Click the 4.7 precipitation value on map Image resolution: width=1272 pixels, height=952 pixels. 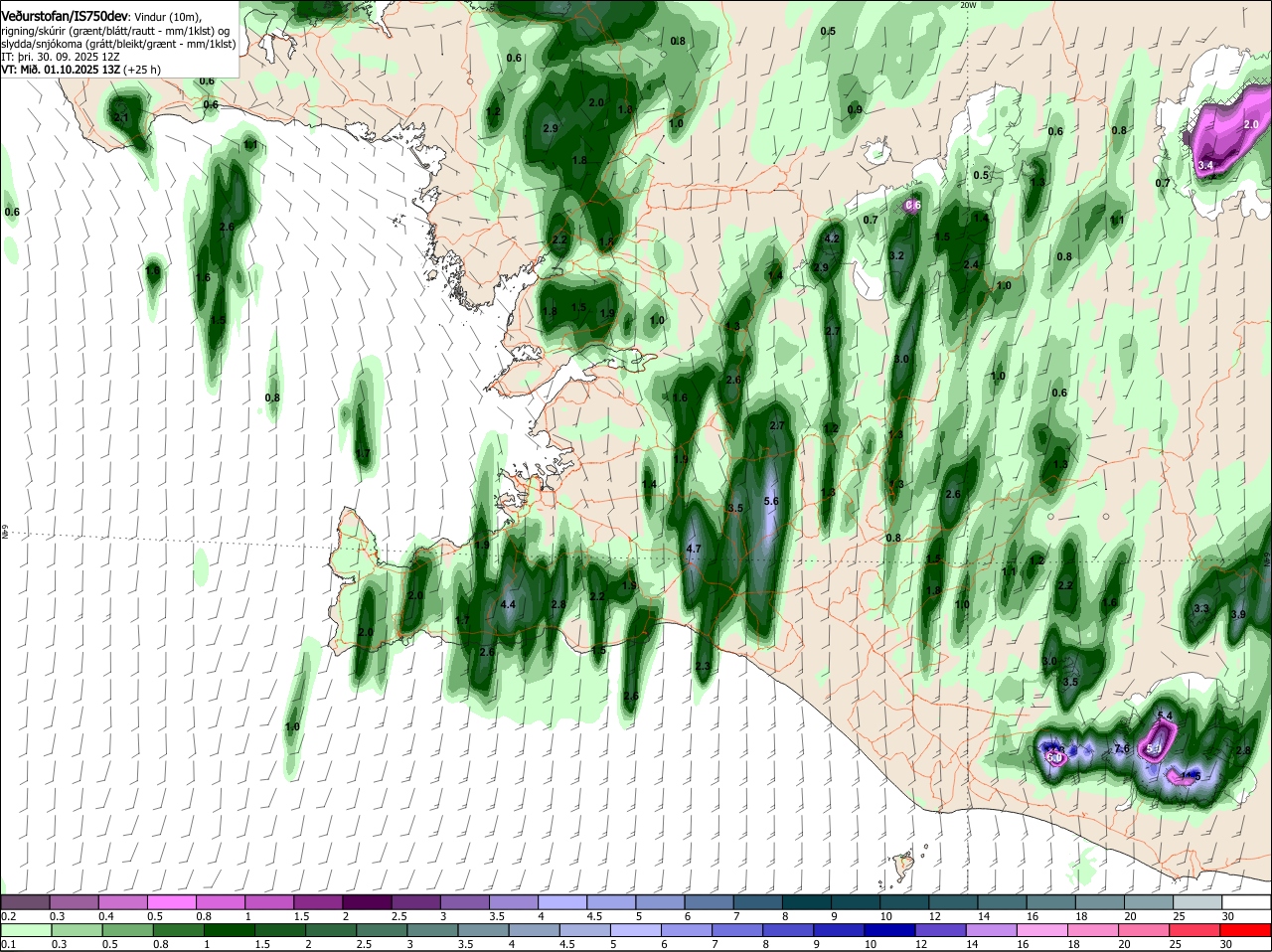695,549
